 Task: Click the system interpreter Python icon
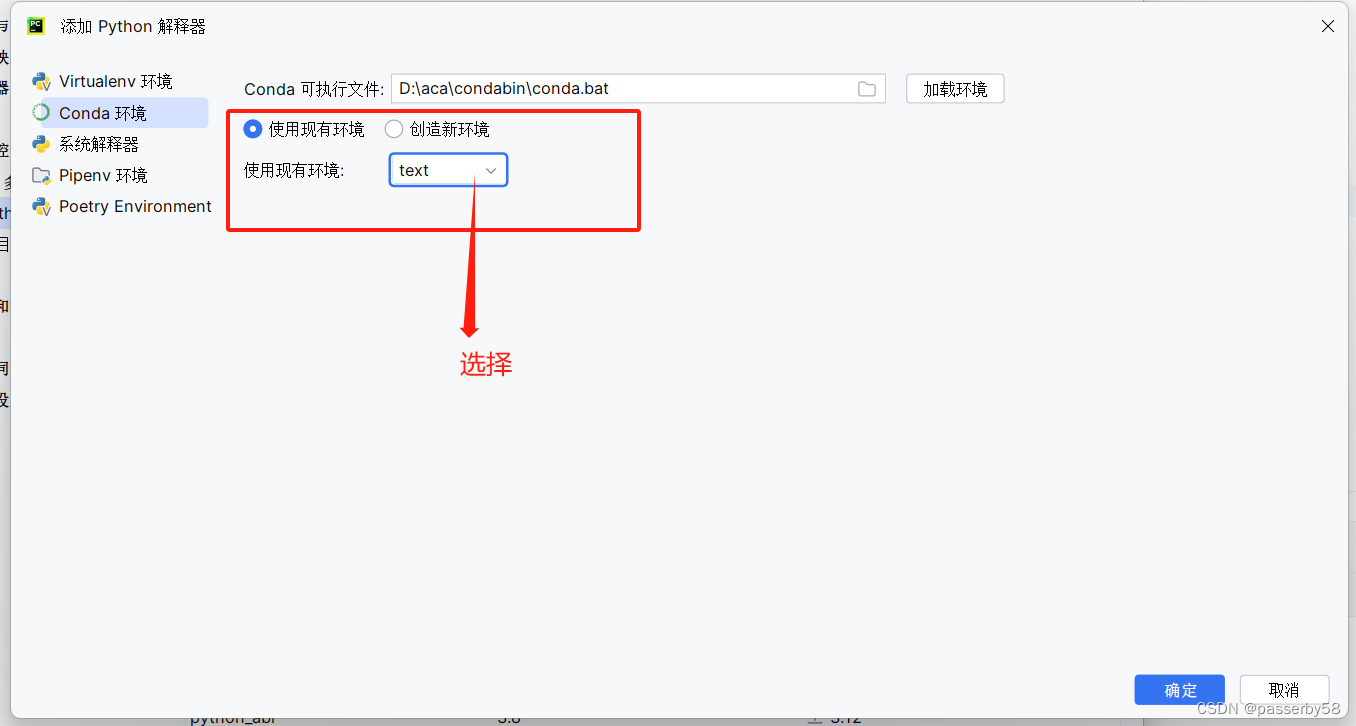tap(41, 144)
